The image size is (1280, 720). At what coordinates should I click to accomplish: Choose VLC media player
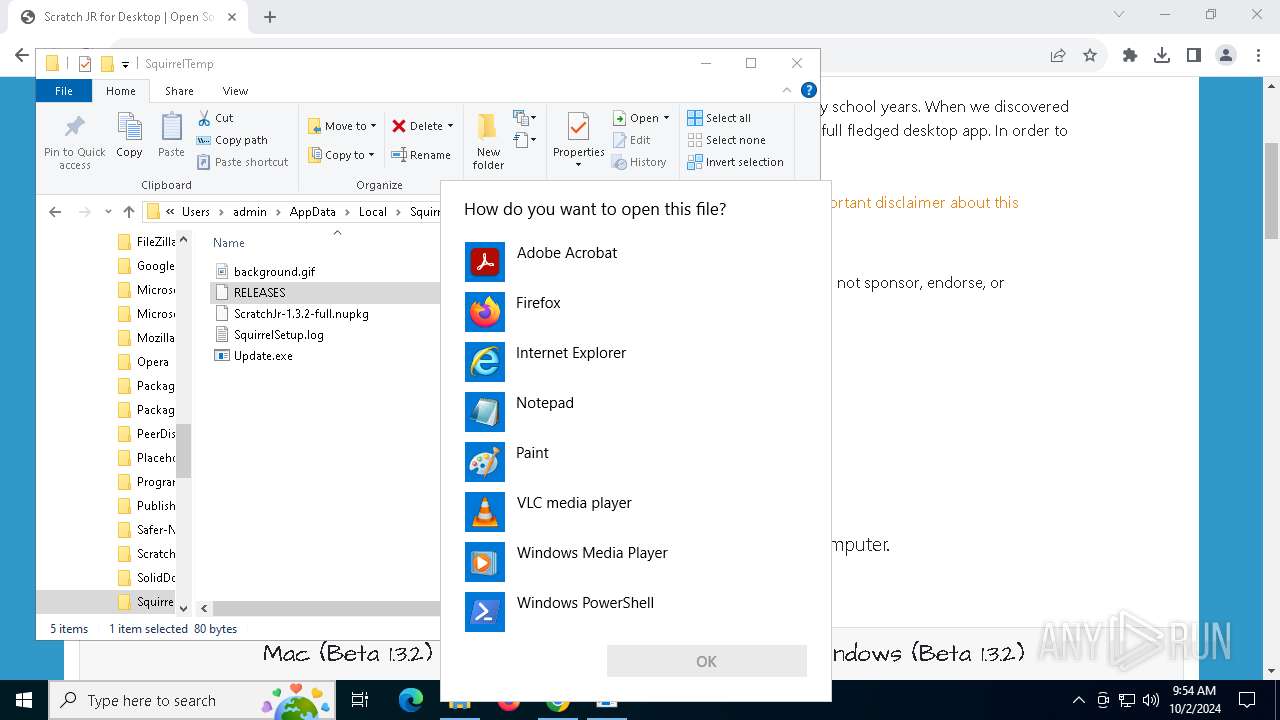point(636,512)
